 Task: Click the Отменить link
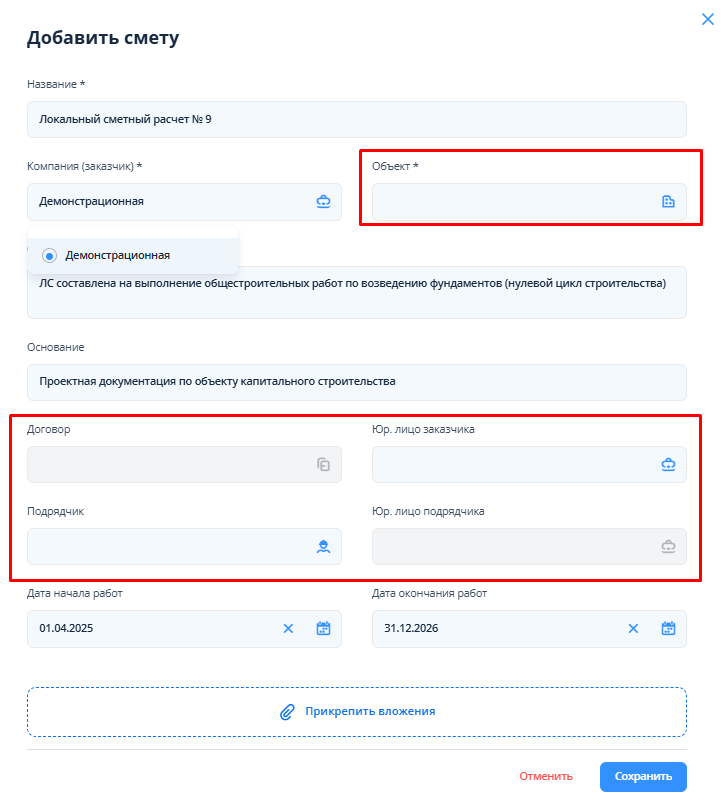(x=545, y=777)
